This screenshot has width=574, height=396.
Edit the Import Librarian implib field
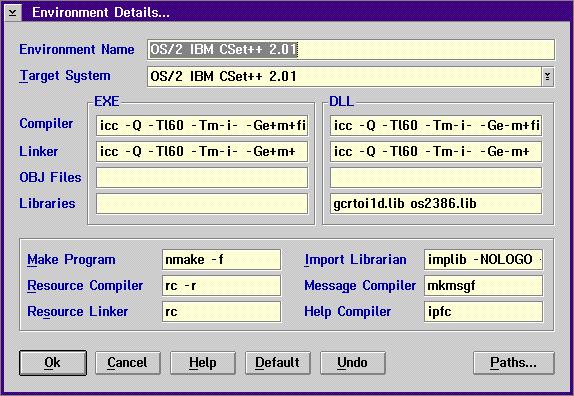[x=483, y=259]
